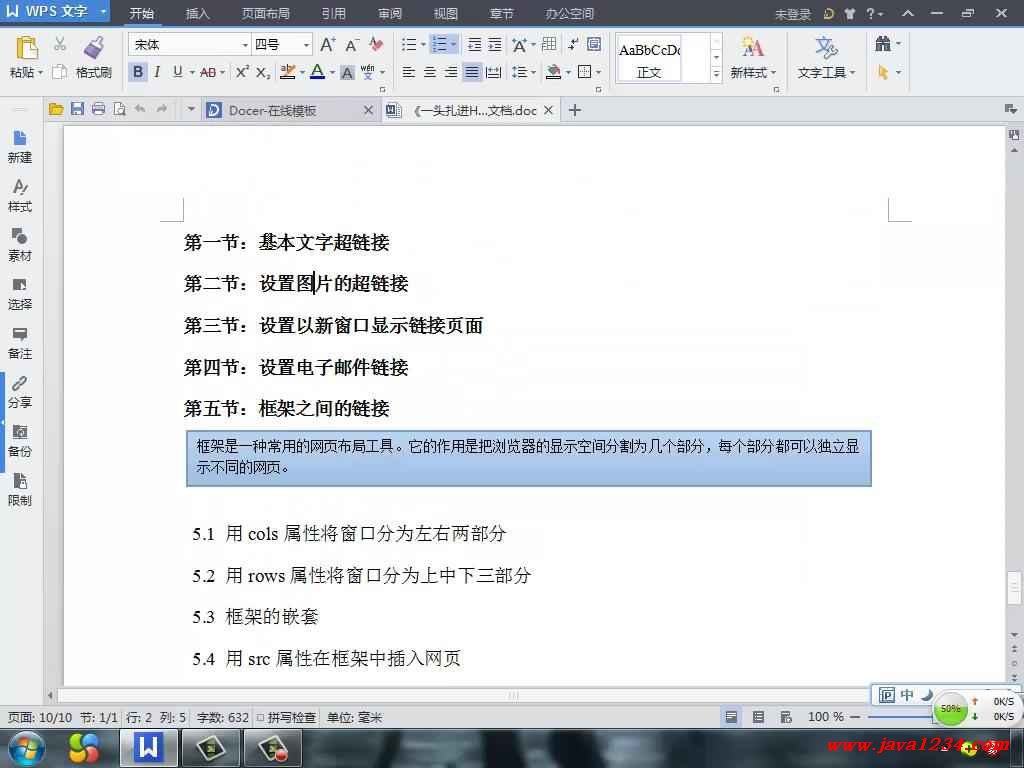
Task: Select the Format Painter (格式刷) brush
Action: (93, 48)
